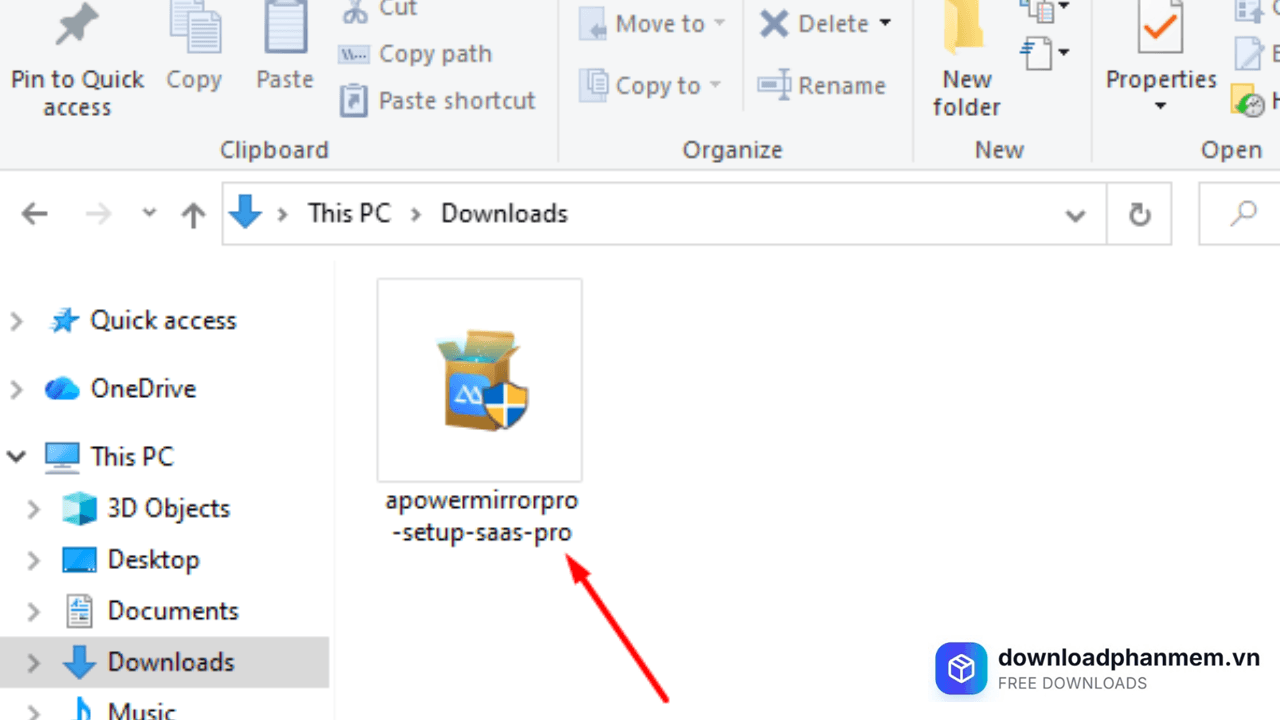Navigate back using the back arrow

34,213
